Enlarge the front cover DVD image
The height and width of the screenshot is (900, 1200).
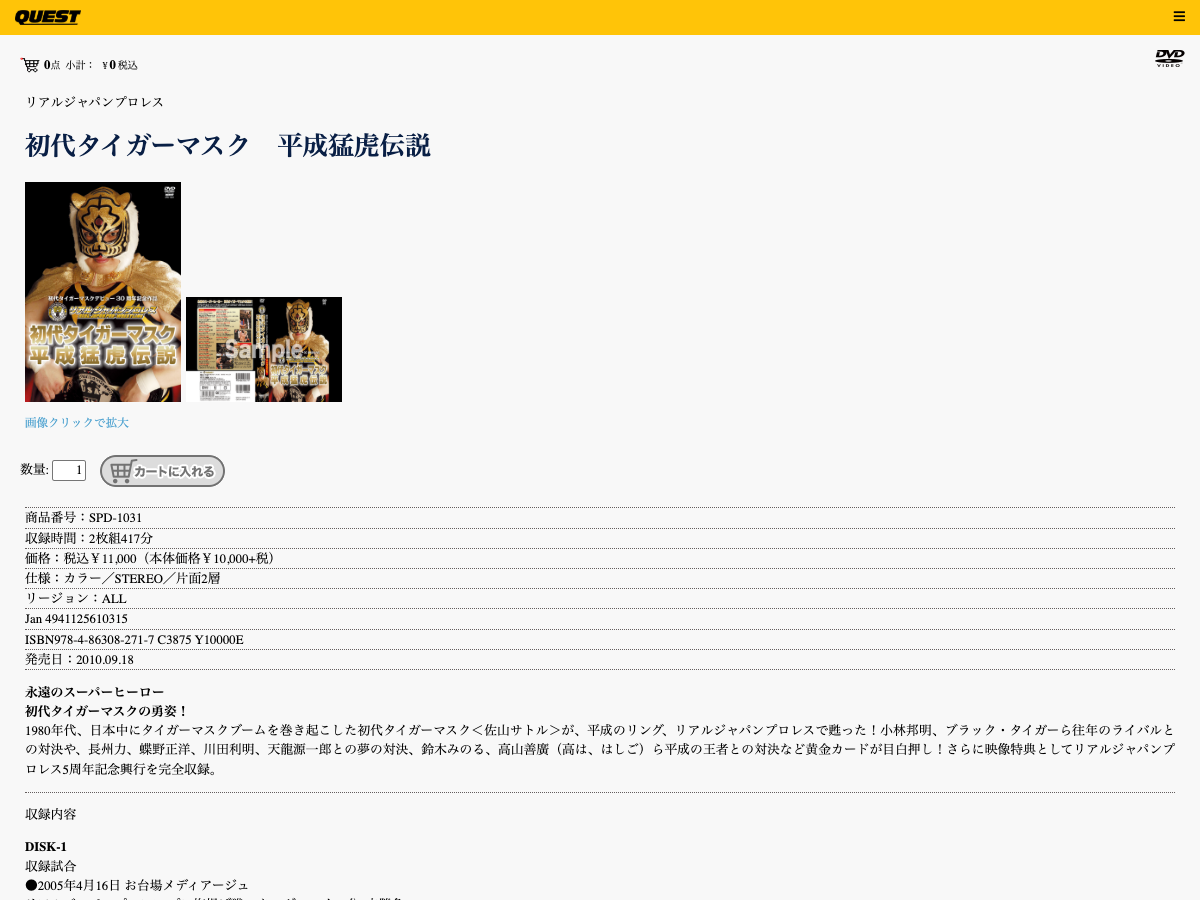point(103,292)
